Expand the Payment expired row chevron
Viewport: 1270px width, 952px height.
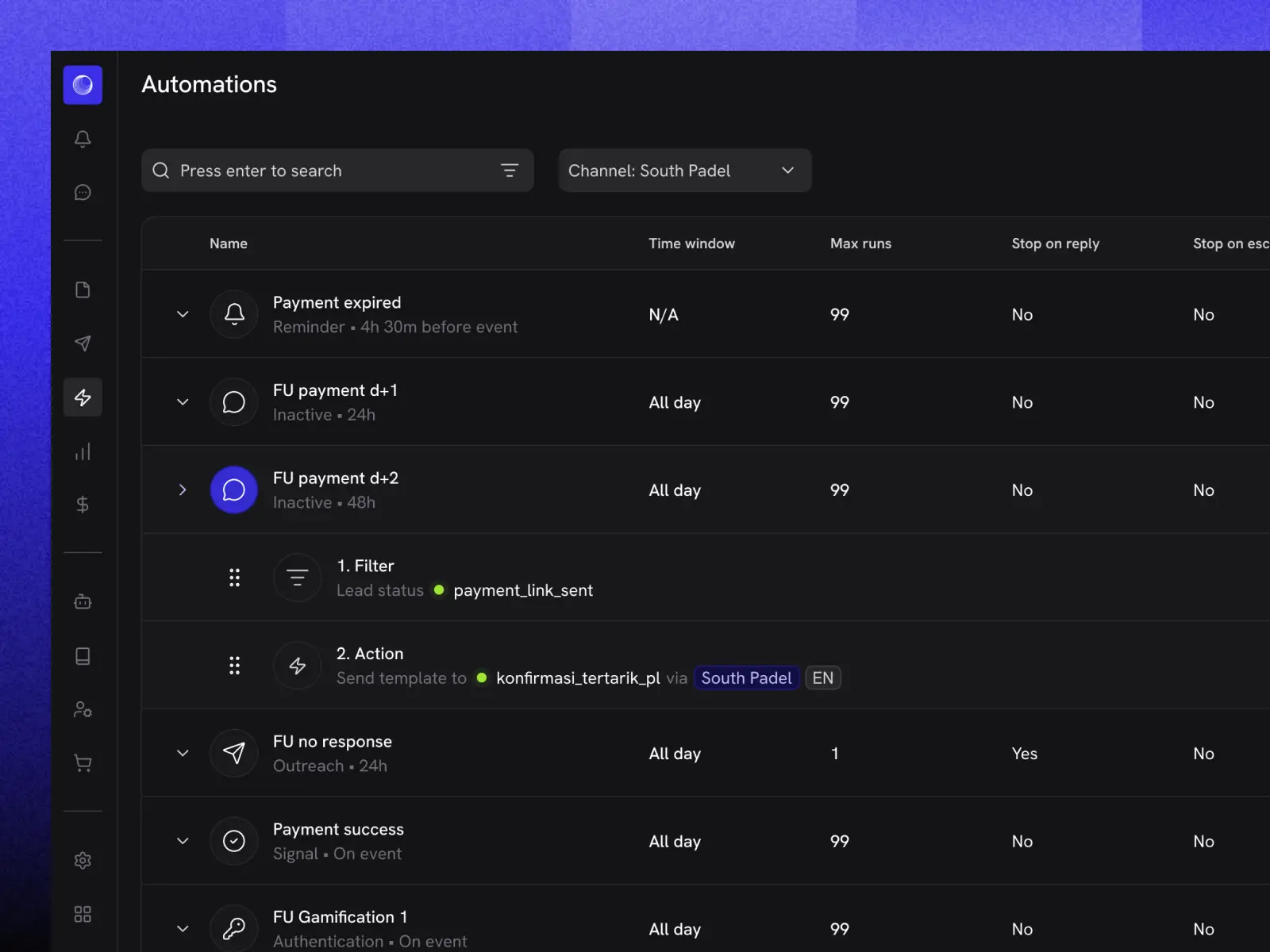pos(183,314)
